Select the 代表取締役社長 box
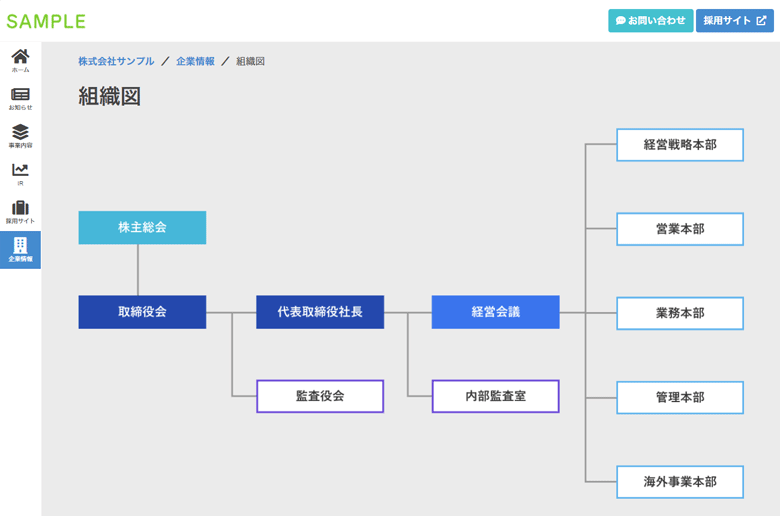 point(320,312)
